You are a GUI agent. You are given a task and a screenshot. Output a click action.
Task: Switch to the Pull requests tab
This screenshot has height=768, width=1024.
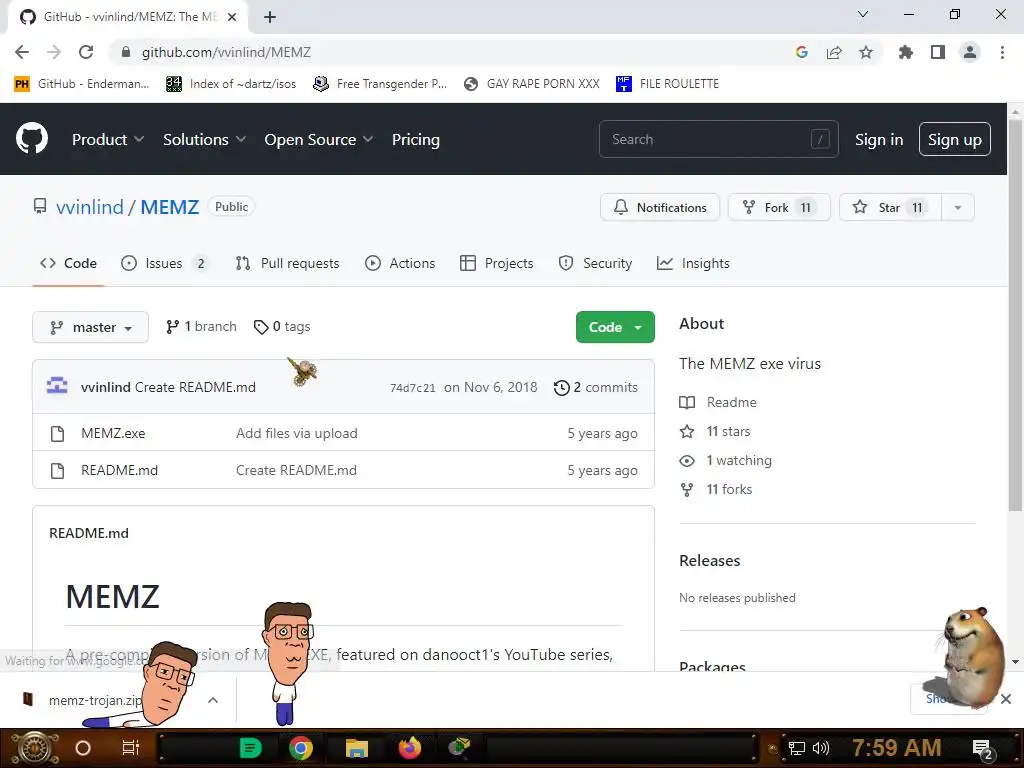click(287, 263)
